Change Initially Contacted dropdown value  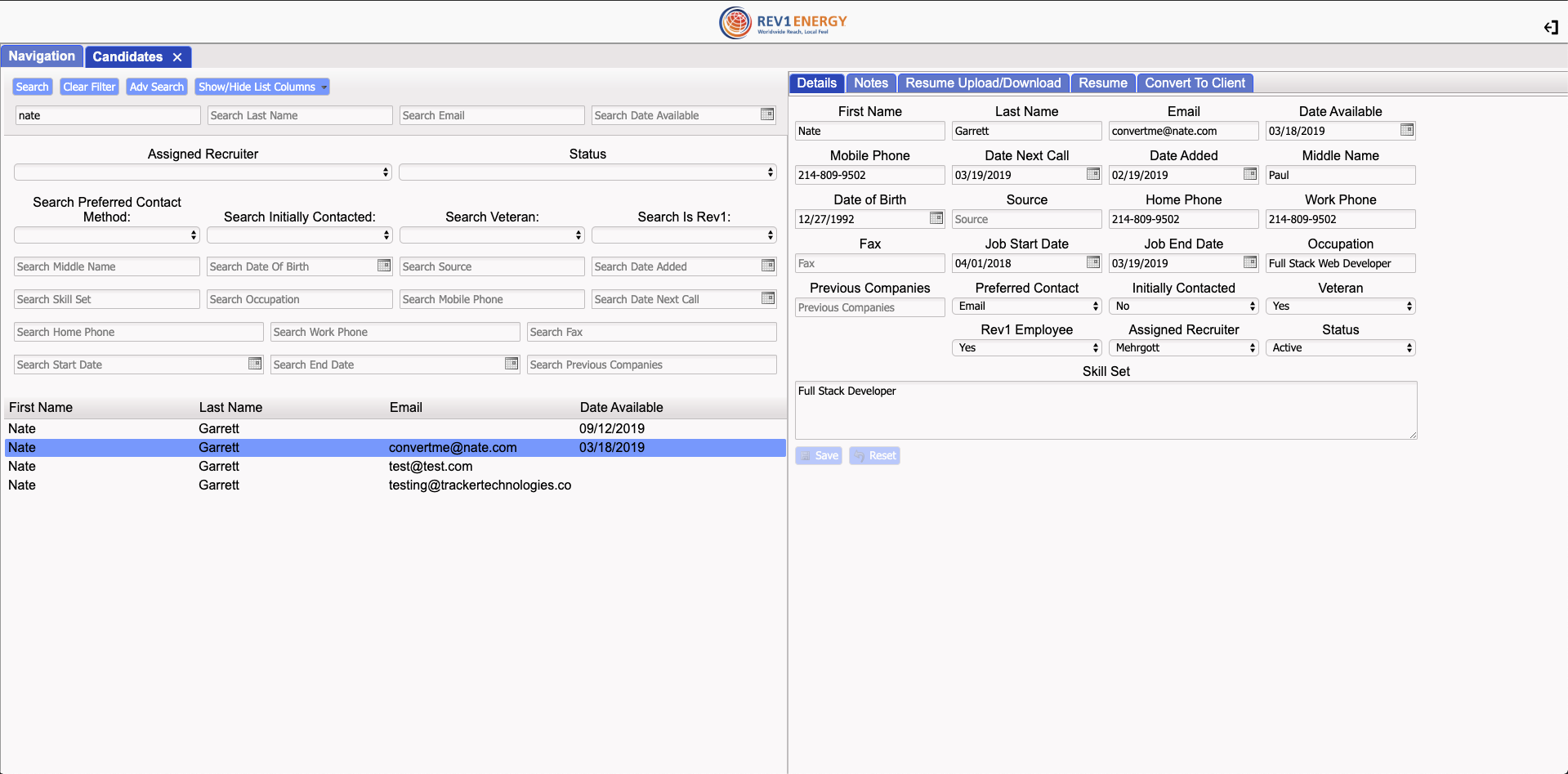[x=1184, y=306]
